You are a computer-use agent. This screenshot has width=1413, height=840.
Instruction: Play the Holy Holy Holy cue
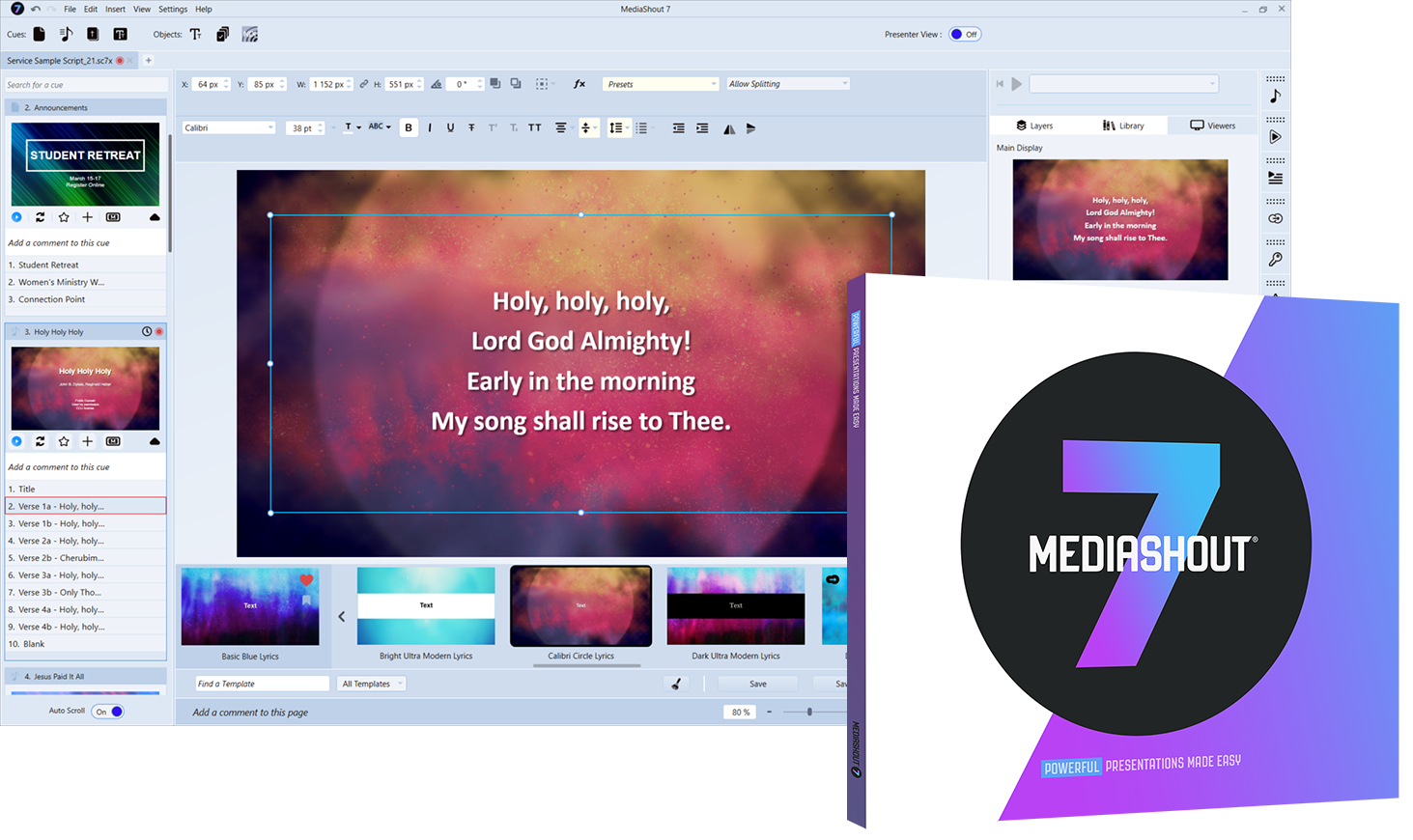pos(16,441)
